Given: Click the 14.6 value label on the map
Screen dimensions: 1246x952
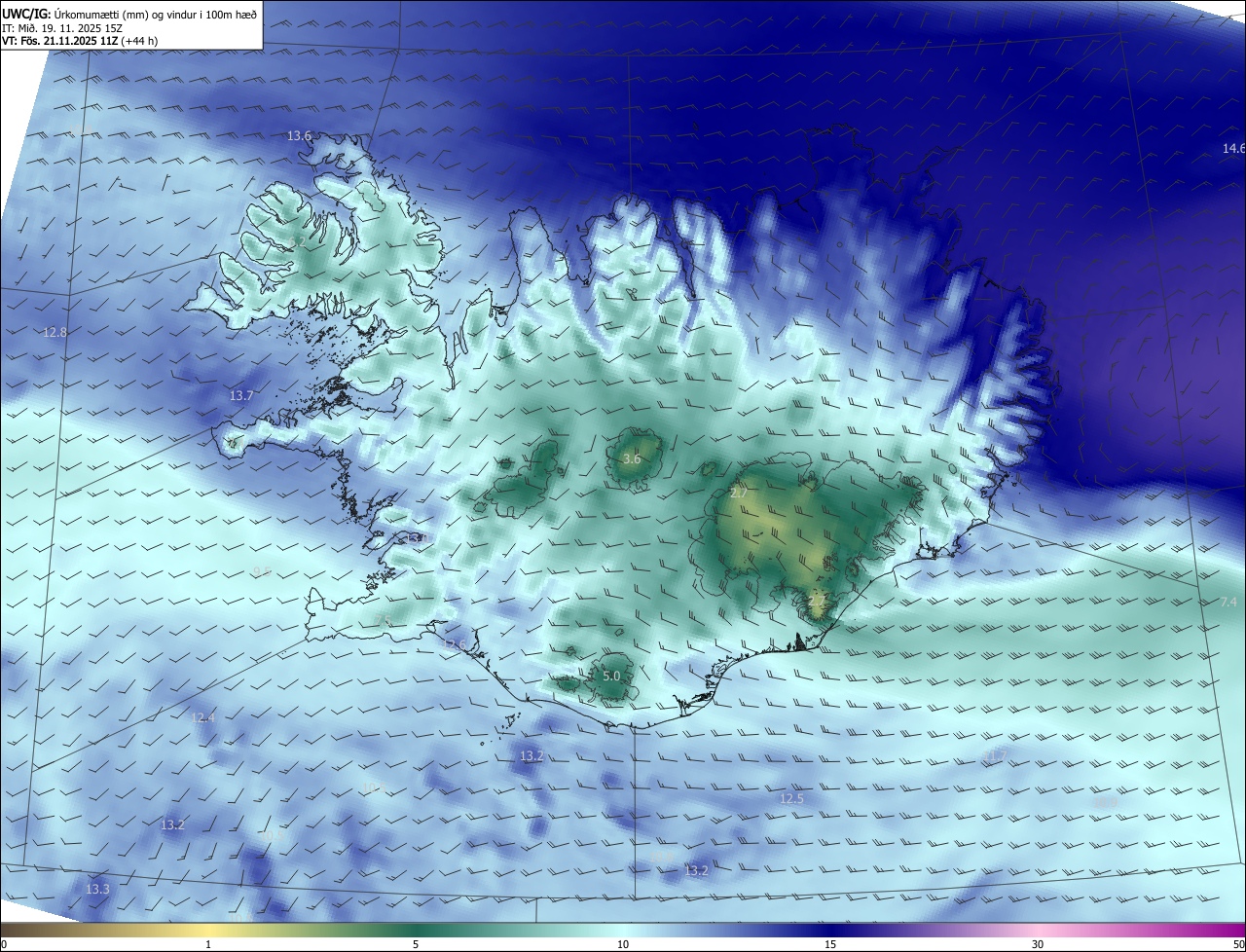Looking at the screenshot, I should coord(1233,148).
